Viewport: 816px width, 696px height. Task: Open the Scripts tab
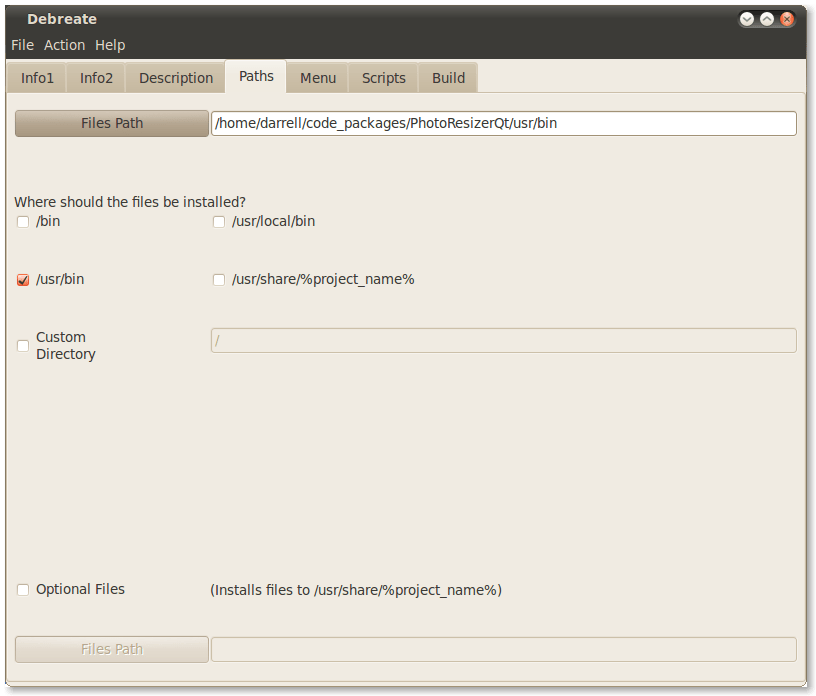click(x=384, y=78)
